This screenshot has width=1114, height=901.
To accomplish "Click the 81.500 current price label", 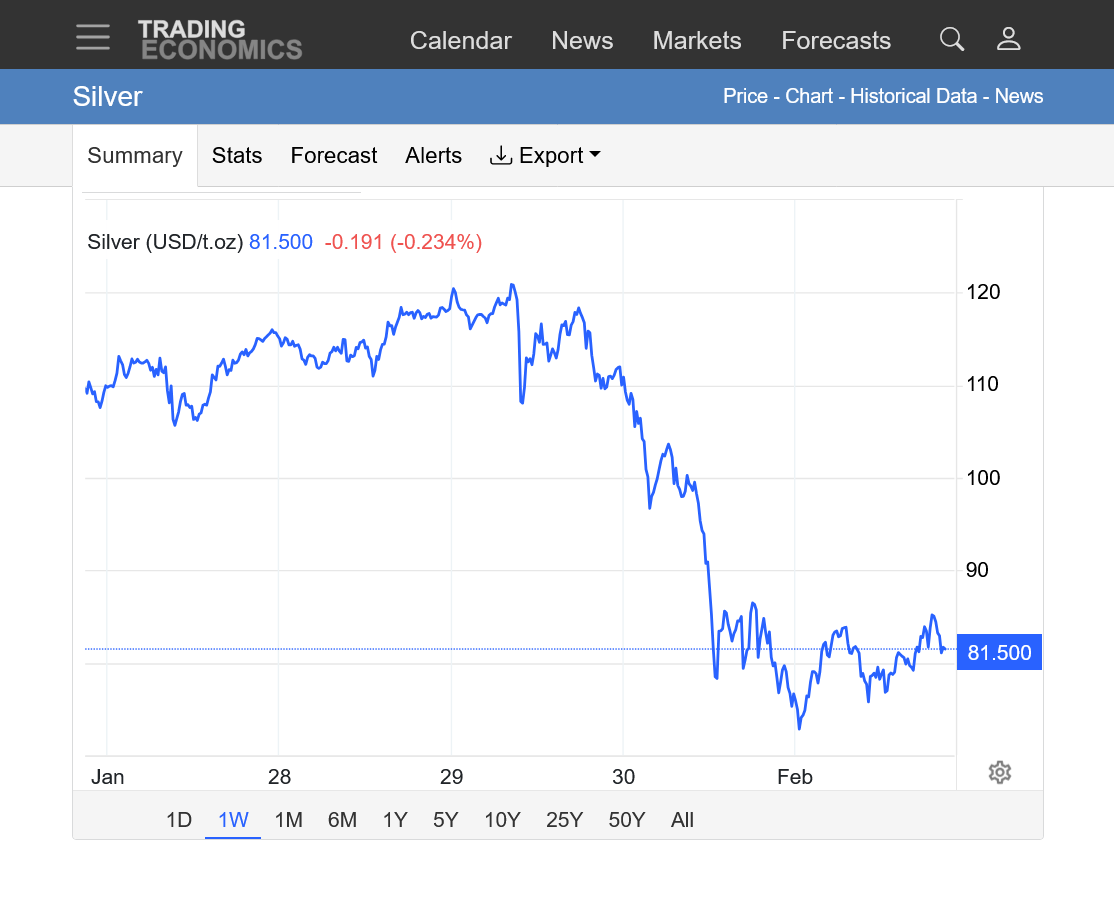I will pos(999,653).
